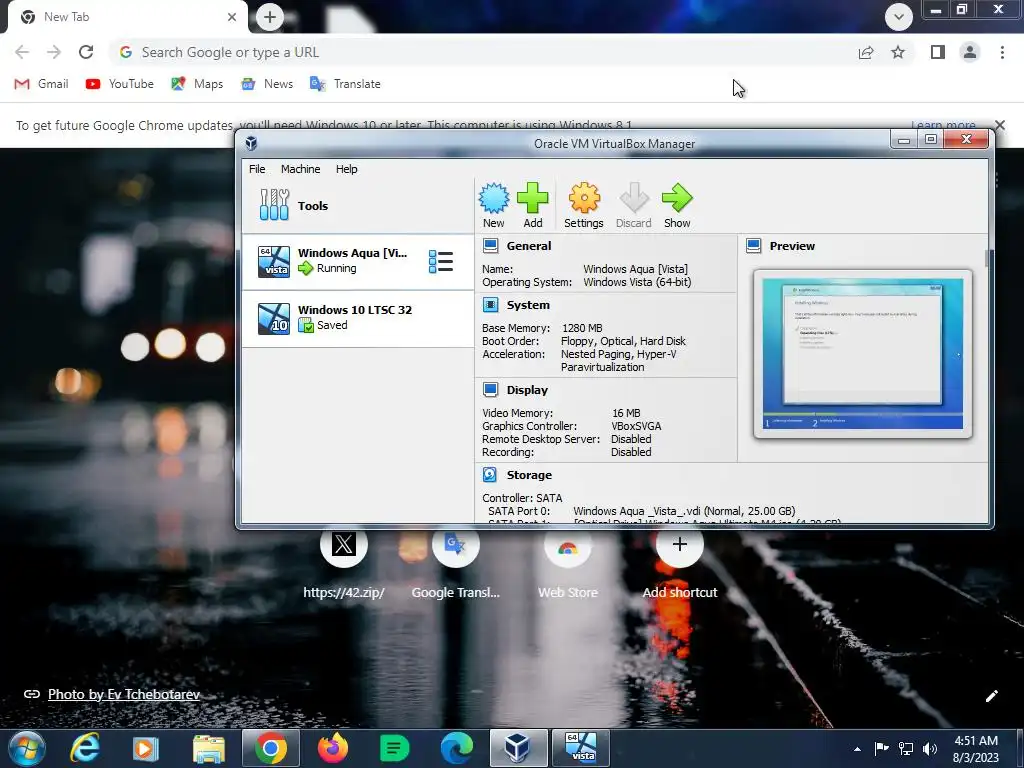This screenshot has height=768, width=1024.
Task: Click the customize Chrome pencil icon
Action: (x=991, y=696)
